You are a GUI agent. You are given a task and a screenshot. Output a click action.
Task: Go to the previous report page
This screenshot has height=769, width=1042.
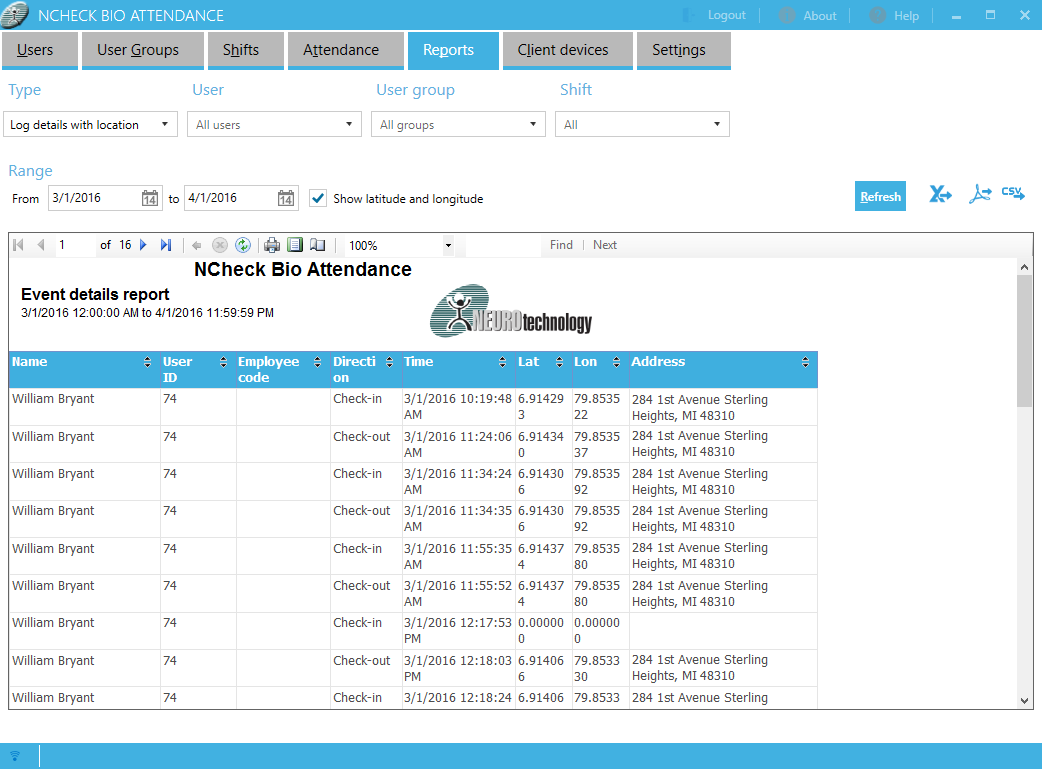[x=41, y=245]
